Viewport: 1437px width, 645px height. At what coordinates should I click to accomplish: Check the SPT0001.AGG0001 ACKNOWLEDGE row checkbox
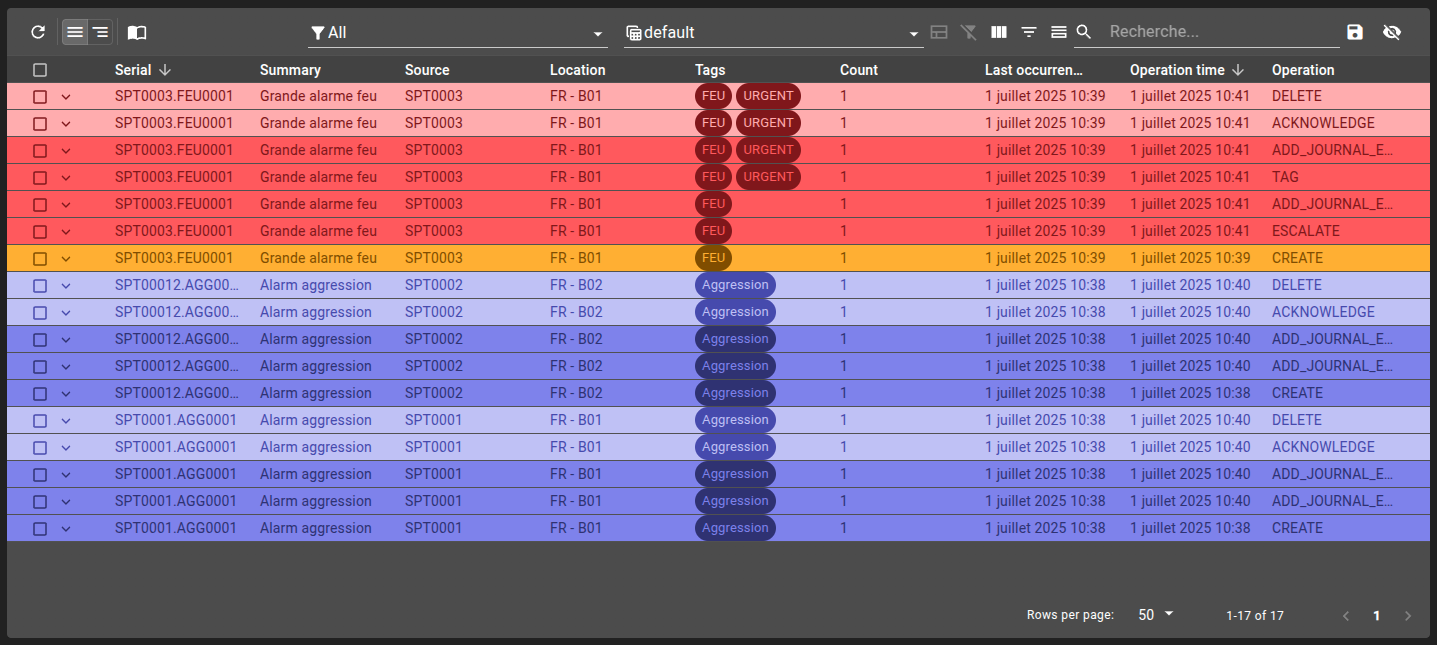click(x=40, y=448)
